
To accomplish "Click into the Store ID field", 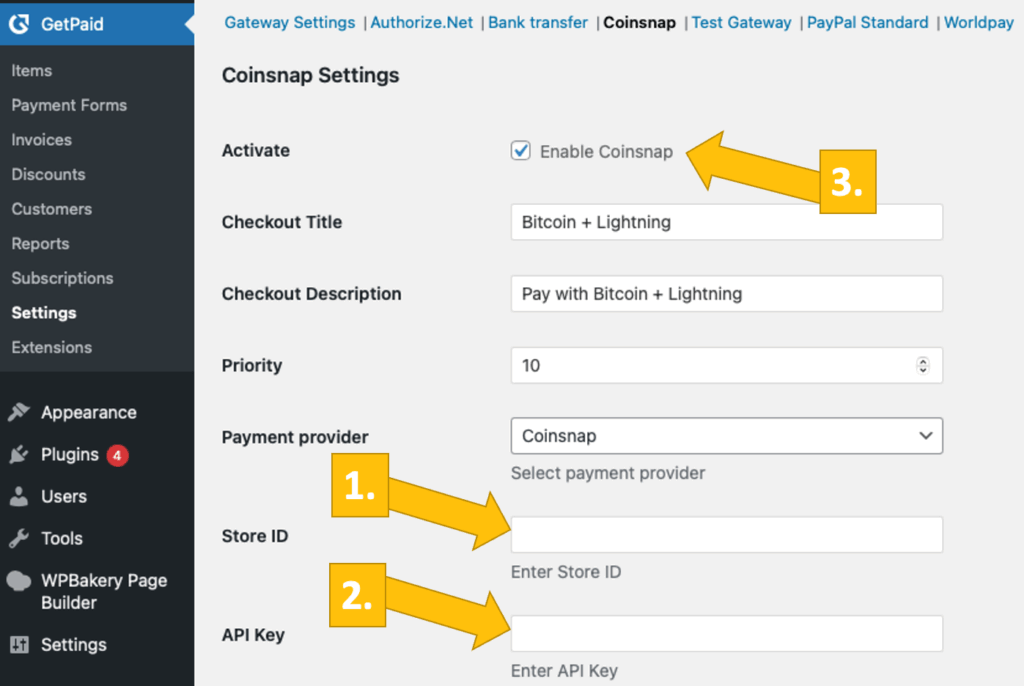I will click(x=726, y=535).
